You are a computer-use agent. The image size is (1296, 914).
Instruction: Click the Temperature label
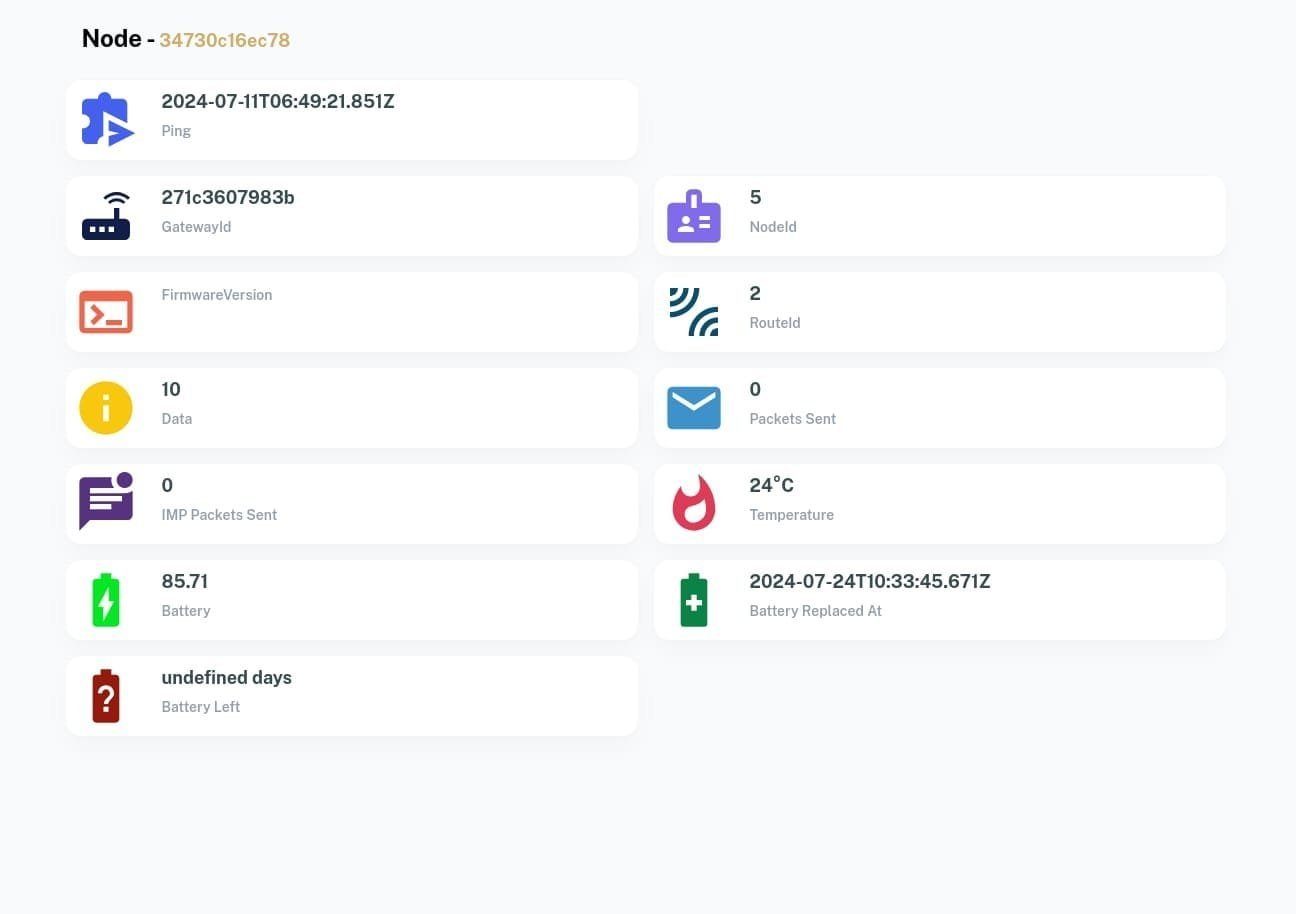(x=792, y=515)
